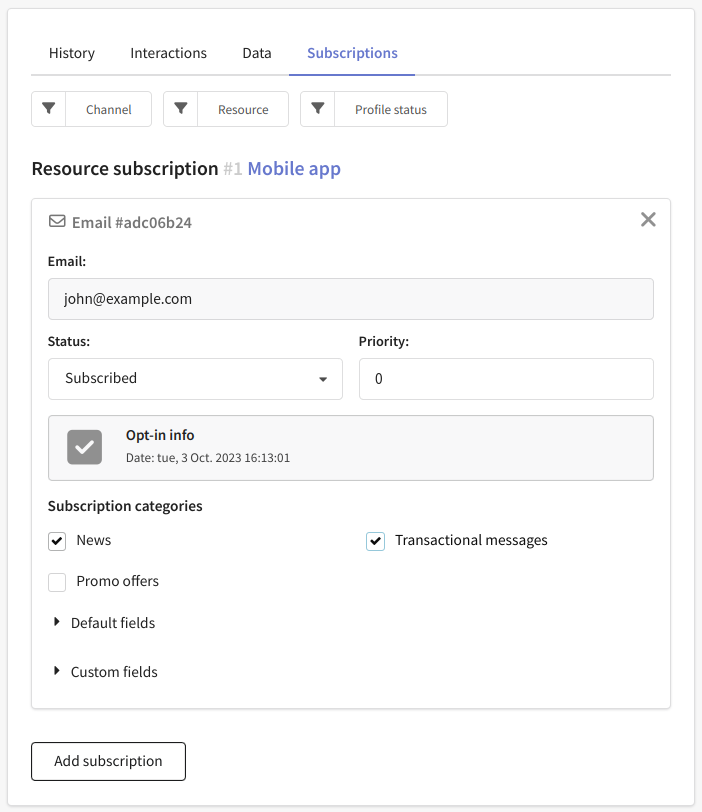Click into the Priority input field
Screen dimensions: 702x812
point(506,379)
